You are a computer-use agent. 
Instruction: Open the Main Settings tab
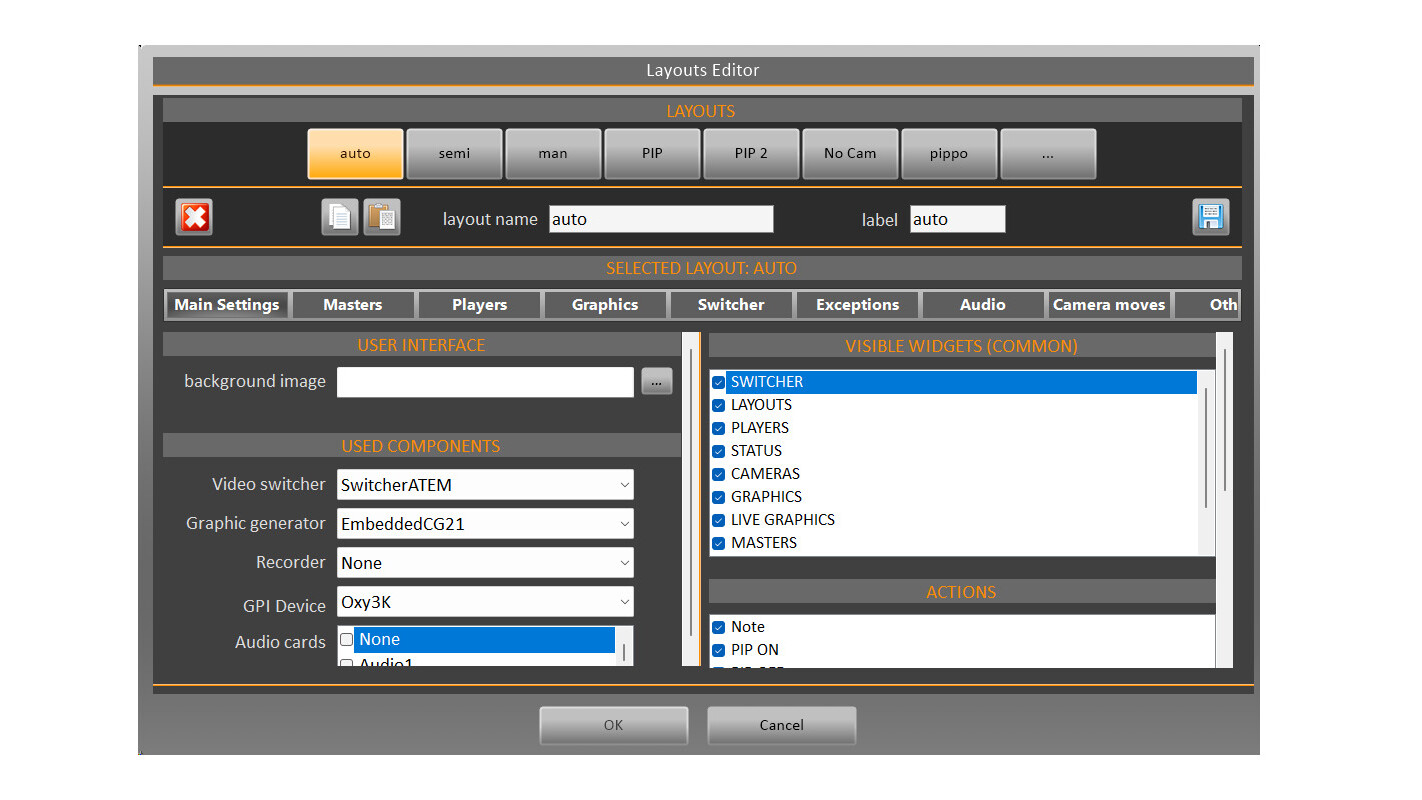[x=227, y=305]
